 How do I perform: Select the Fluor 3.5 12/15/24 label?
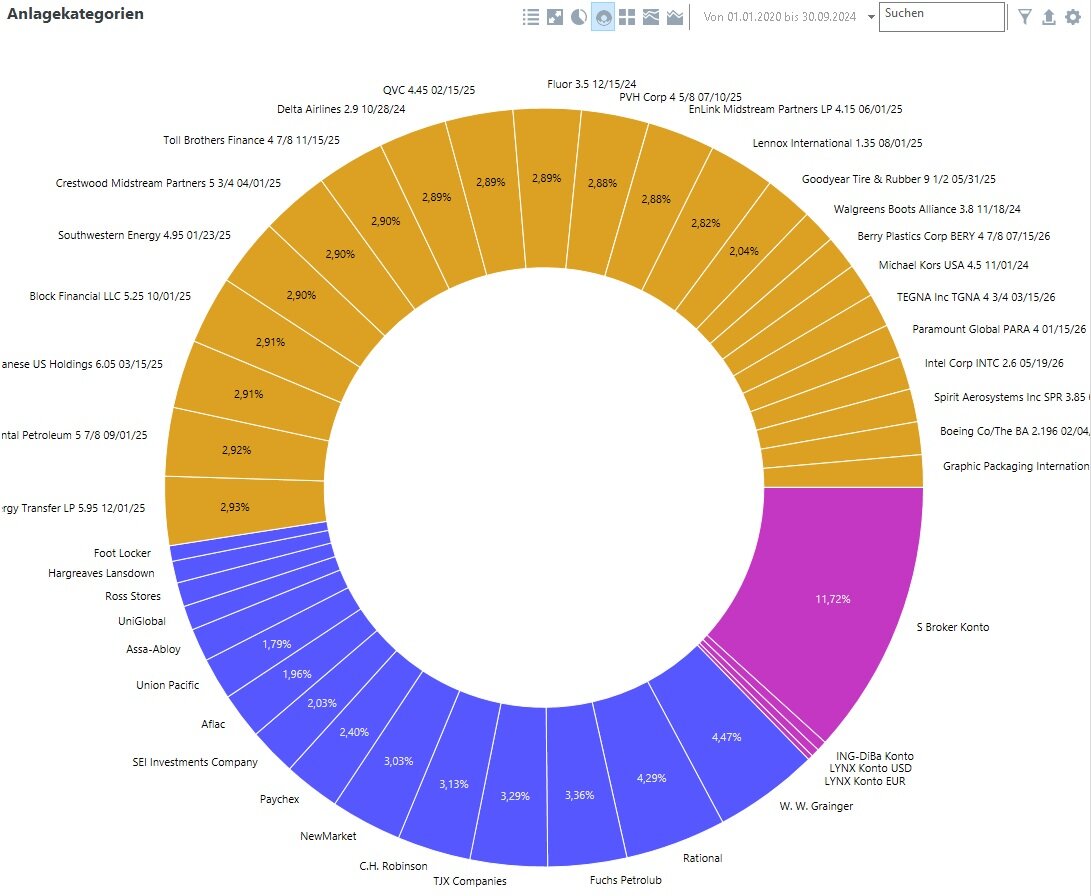pyautogui.click(x=591, y=84)
